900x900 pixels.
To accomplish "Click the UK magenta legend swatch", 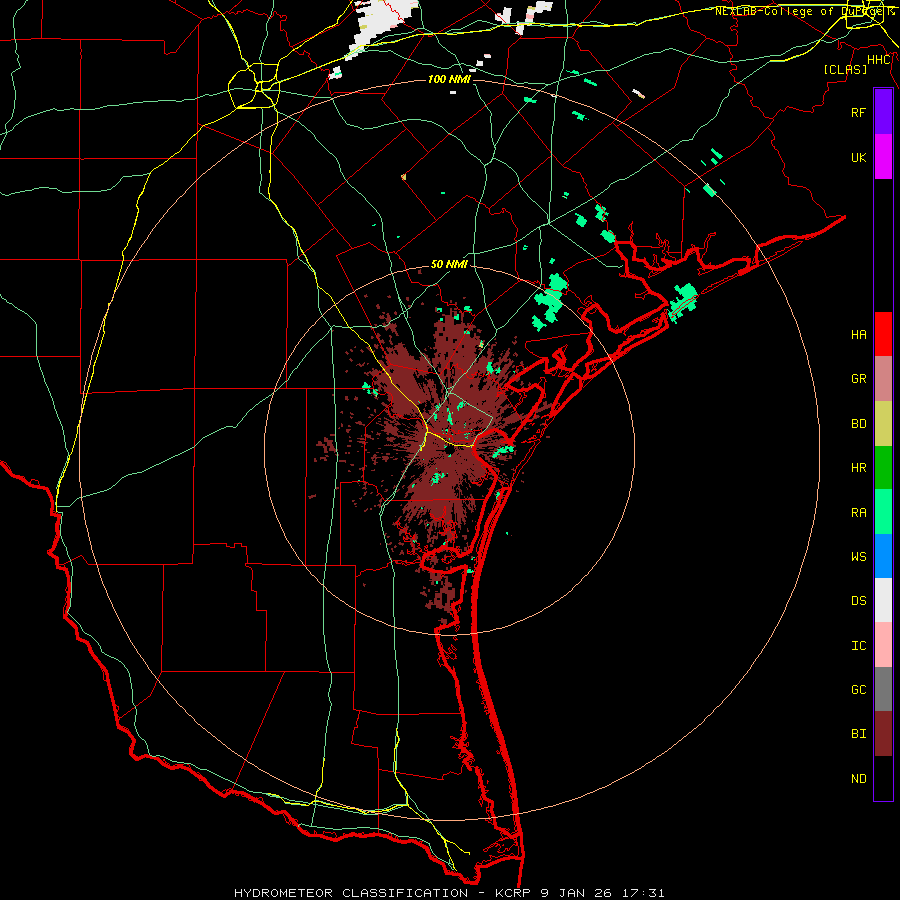I will click(883, 157).
